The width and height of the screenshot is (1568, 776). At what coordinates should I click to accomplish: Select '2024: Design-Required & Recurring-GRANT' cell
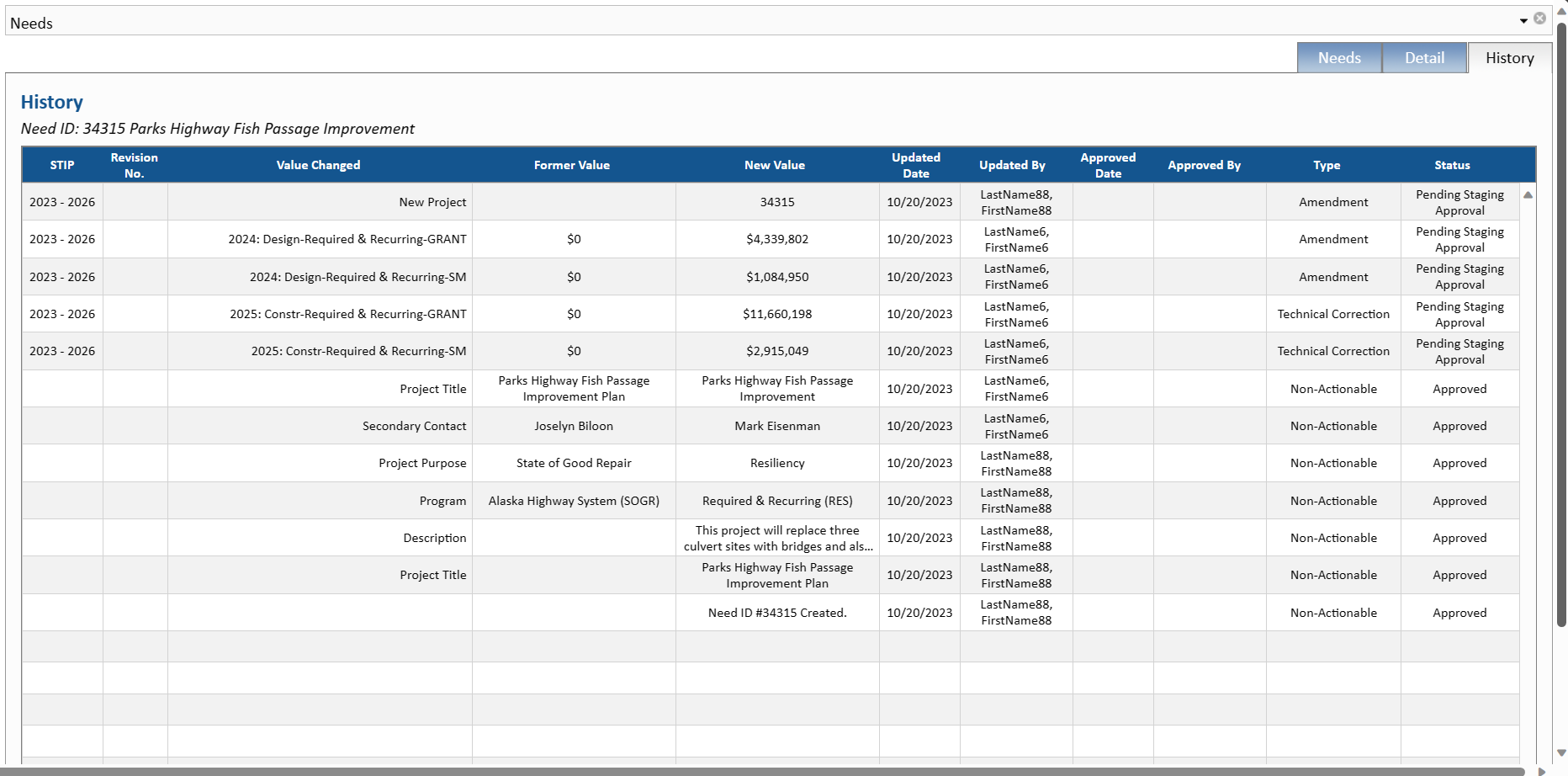(320, 239)
